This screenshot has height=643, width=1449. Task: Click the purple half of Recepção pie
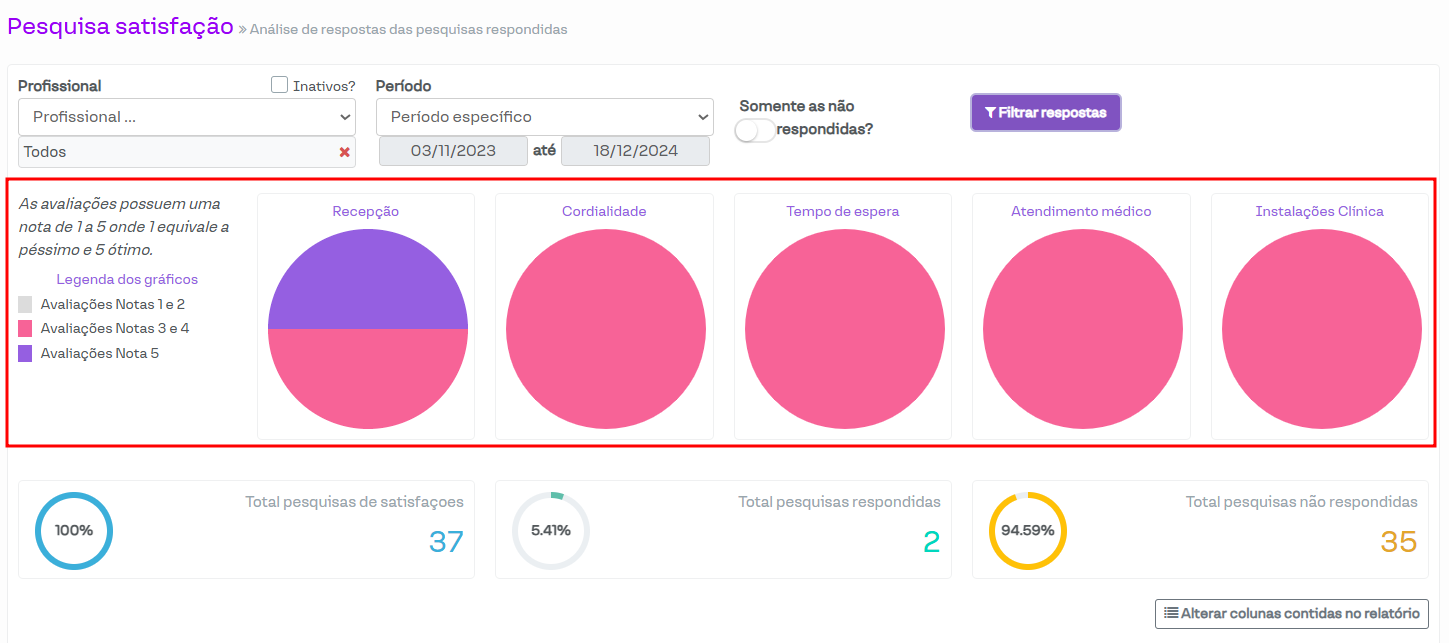tap(367, 280)
